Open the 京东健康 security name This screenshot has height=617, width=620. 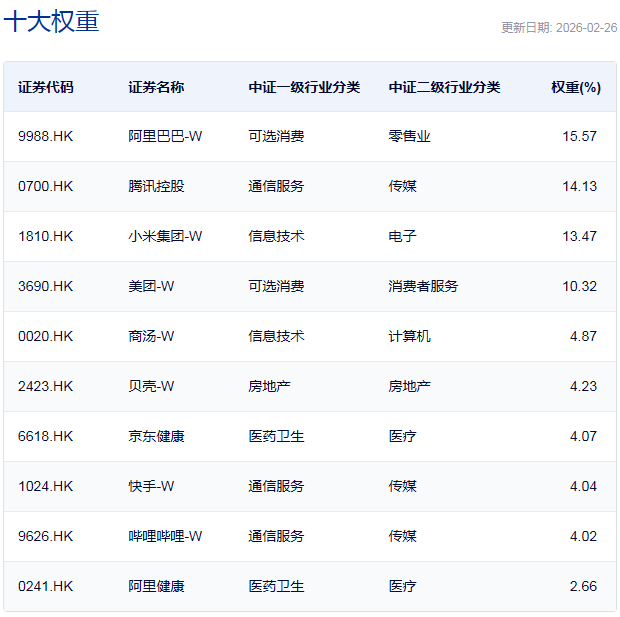[x=156, y=436]
